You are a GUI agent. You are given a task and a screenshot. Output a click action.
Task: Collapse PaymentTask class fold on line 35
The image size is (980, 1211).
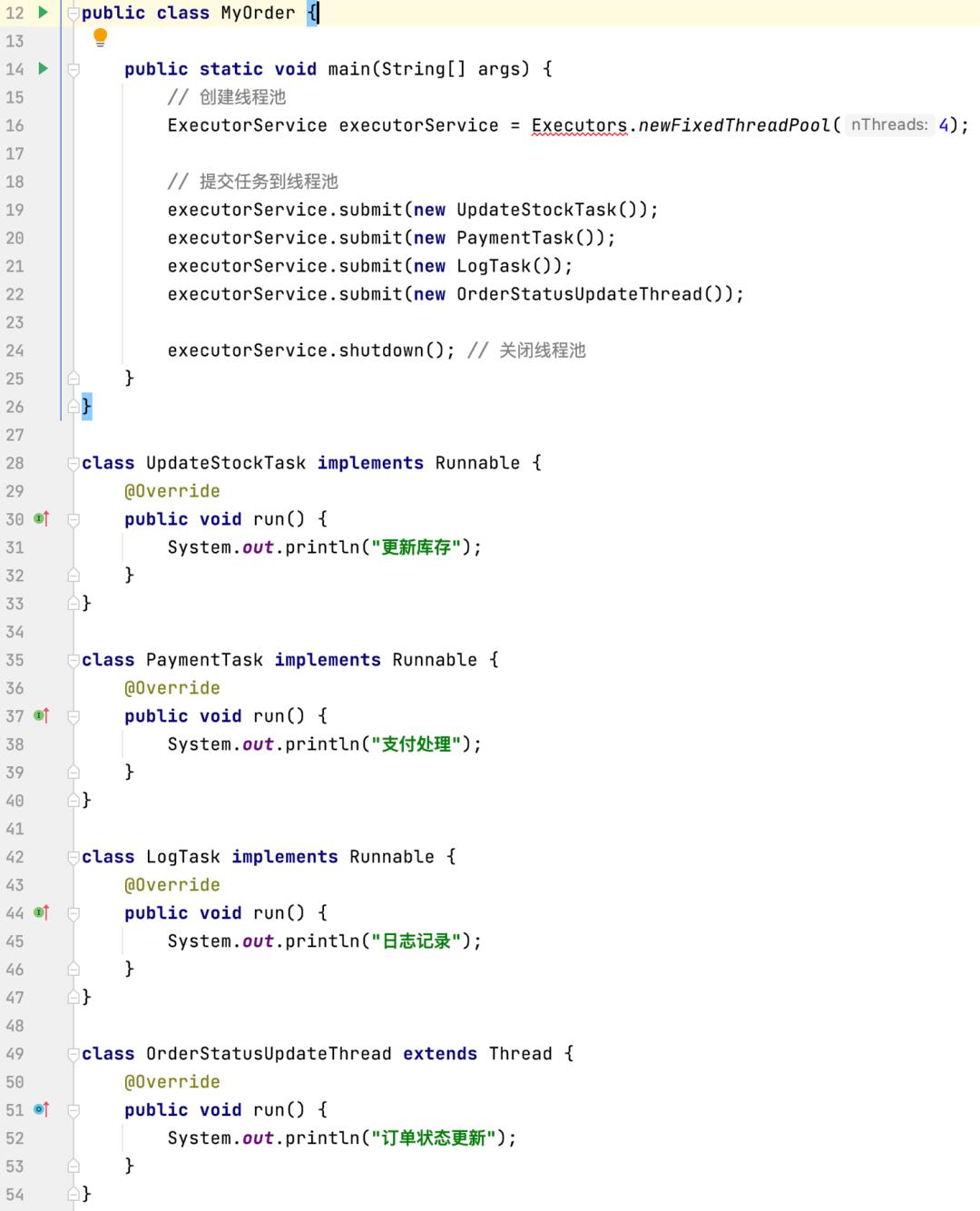[x=73, y=661]
